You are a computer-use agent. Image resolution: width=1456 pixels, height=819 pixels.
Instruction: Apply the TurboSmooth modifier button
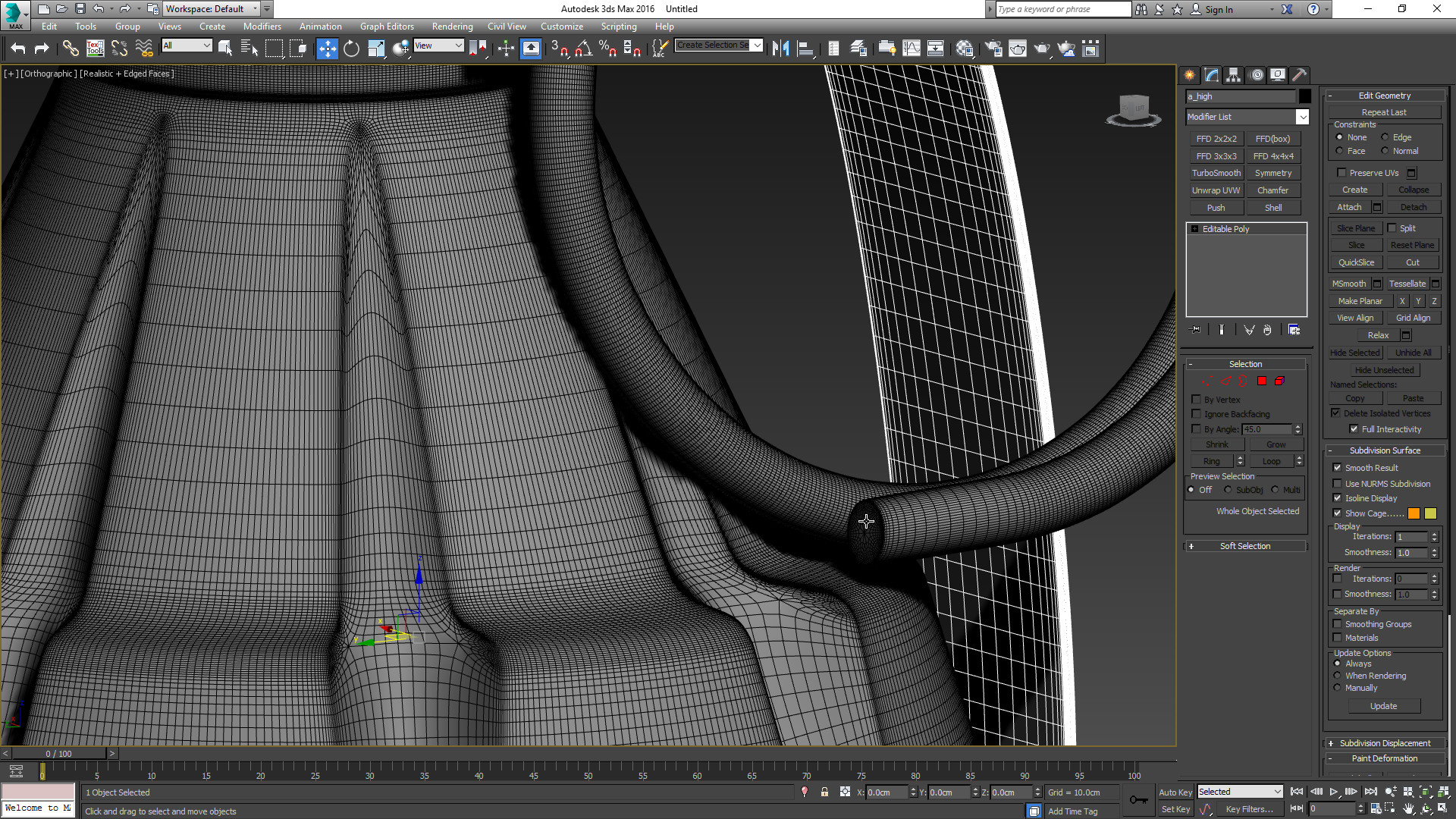(x=1216, y=173)
